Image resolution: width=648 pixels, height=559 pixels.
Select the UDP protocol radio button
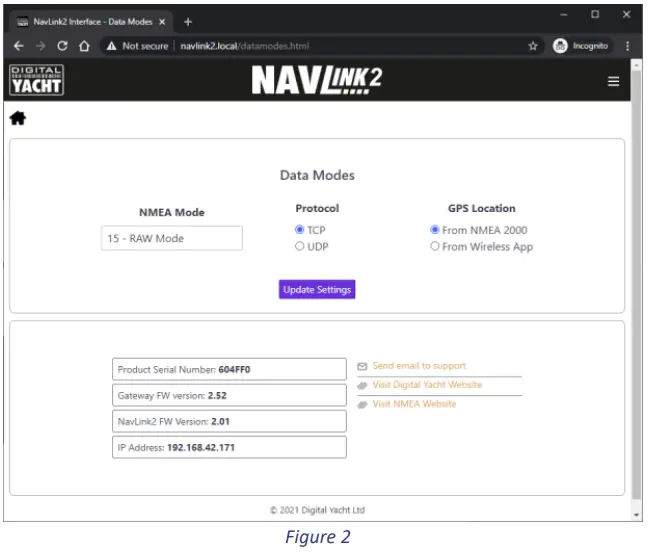tap(300, 246)
